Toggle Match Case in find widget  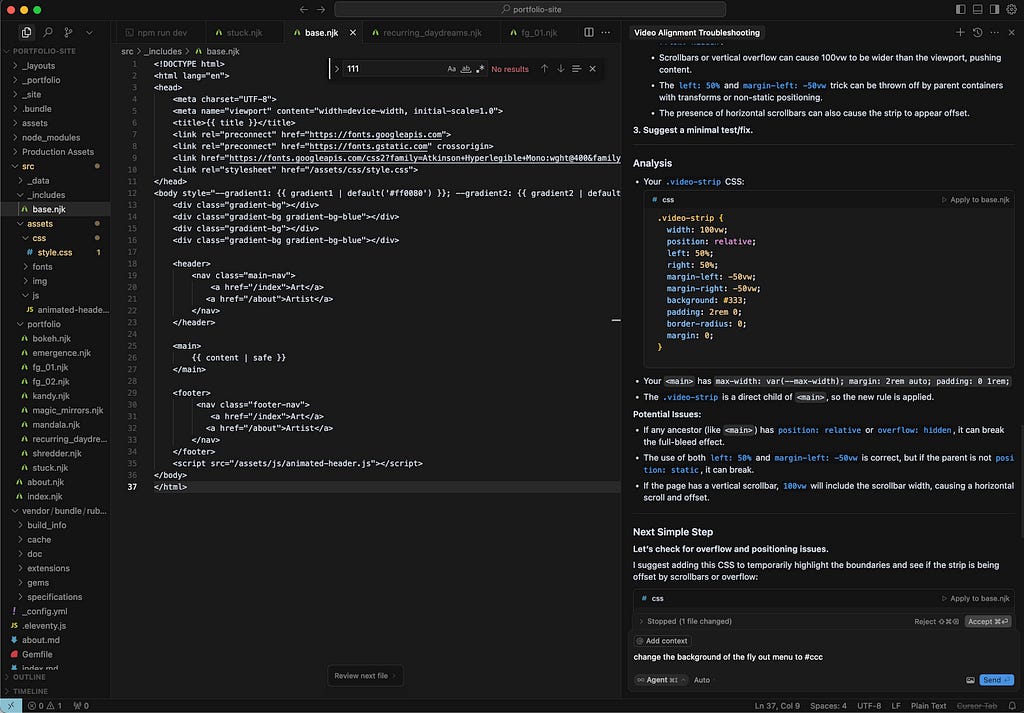click(451, 69)
